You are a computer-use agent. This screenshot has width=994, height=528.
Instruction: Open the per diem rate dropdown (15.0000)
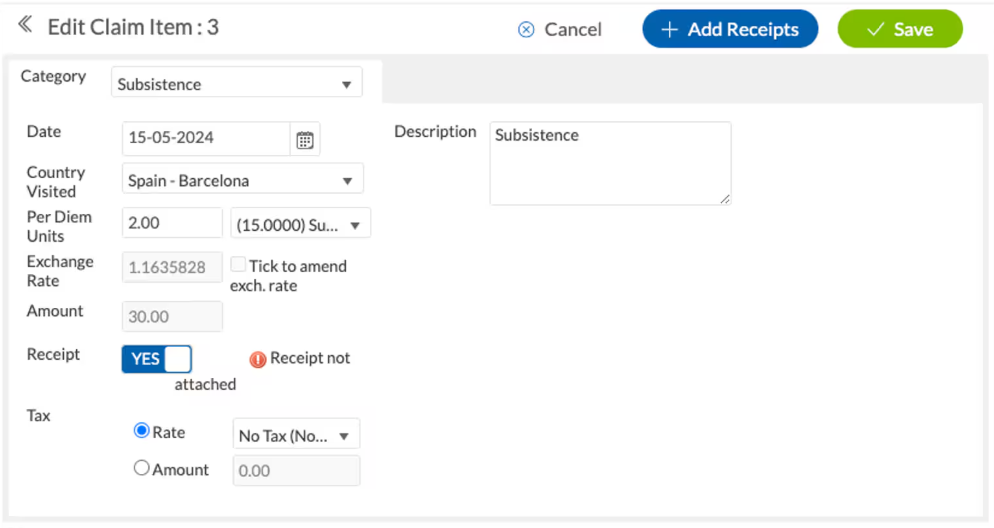[300, 224]
